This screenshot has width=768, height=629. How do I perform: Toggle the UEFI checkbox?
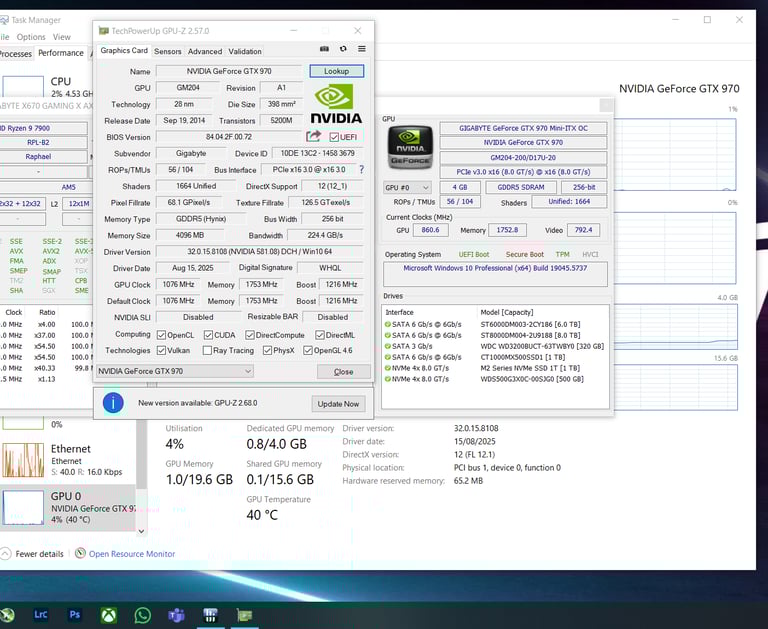coord(335,137)
